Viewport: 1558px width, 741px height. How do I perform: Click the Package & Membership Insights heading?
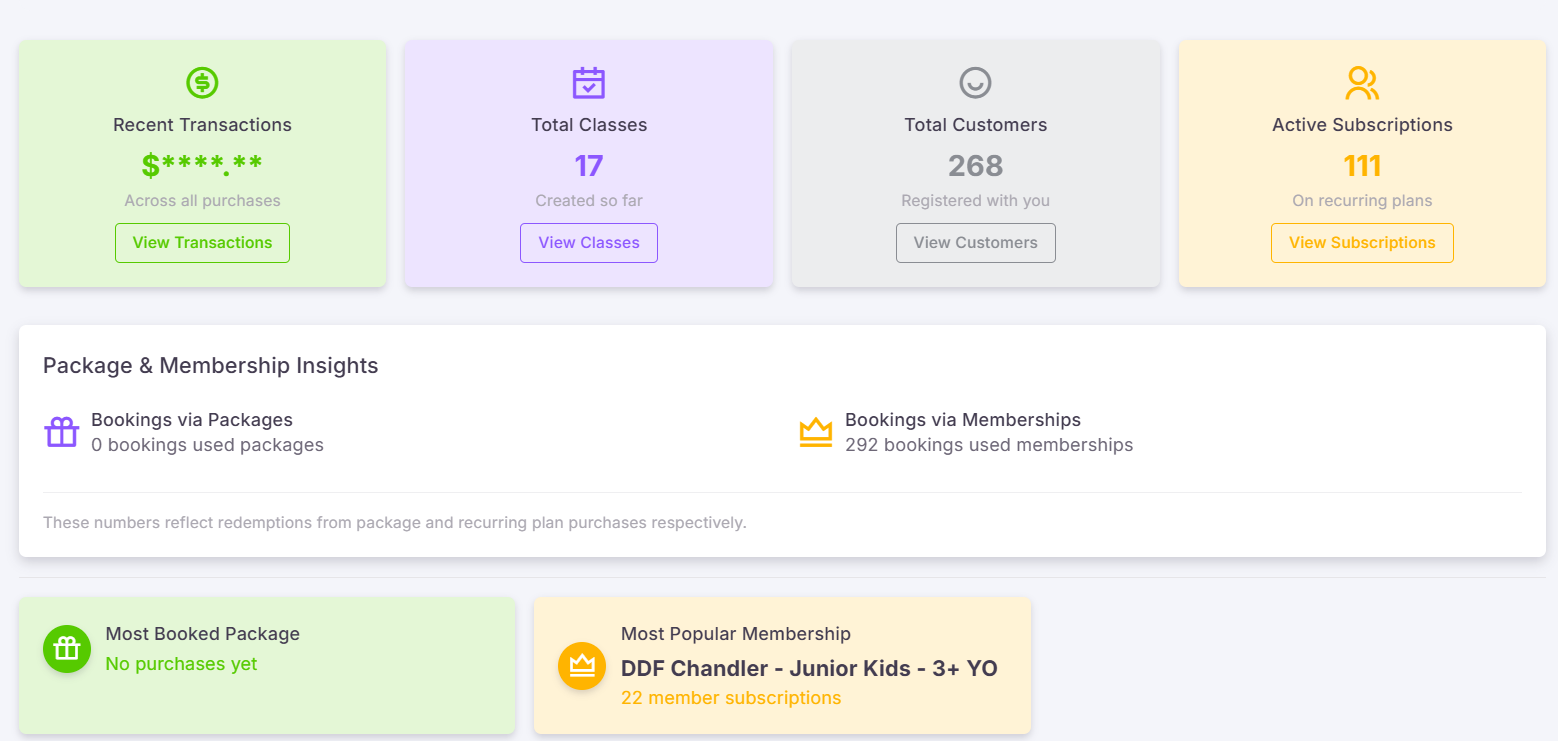(210, 366)
